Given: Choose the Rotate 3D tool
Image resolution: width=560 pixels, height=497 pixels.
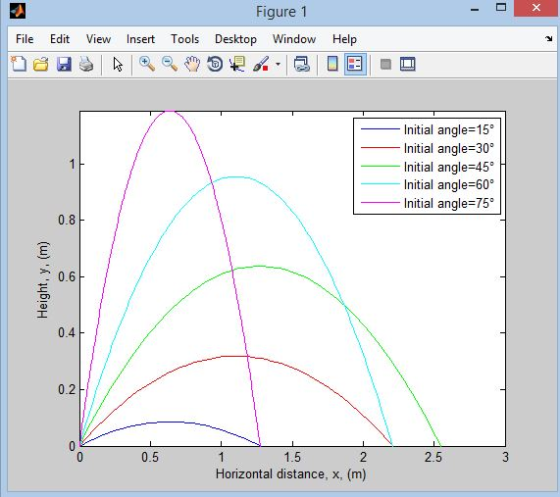Looking at the screenshot, I should pyautogui.click(x=215, y=65).
